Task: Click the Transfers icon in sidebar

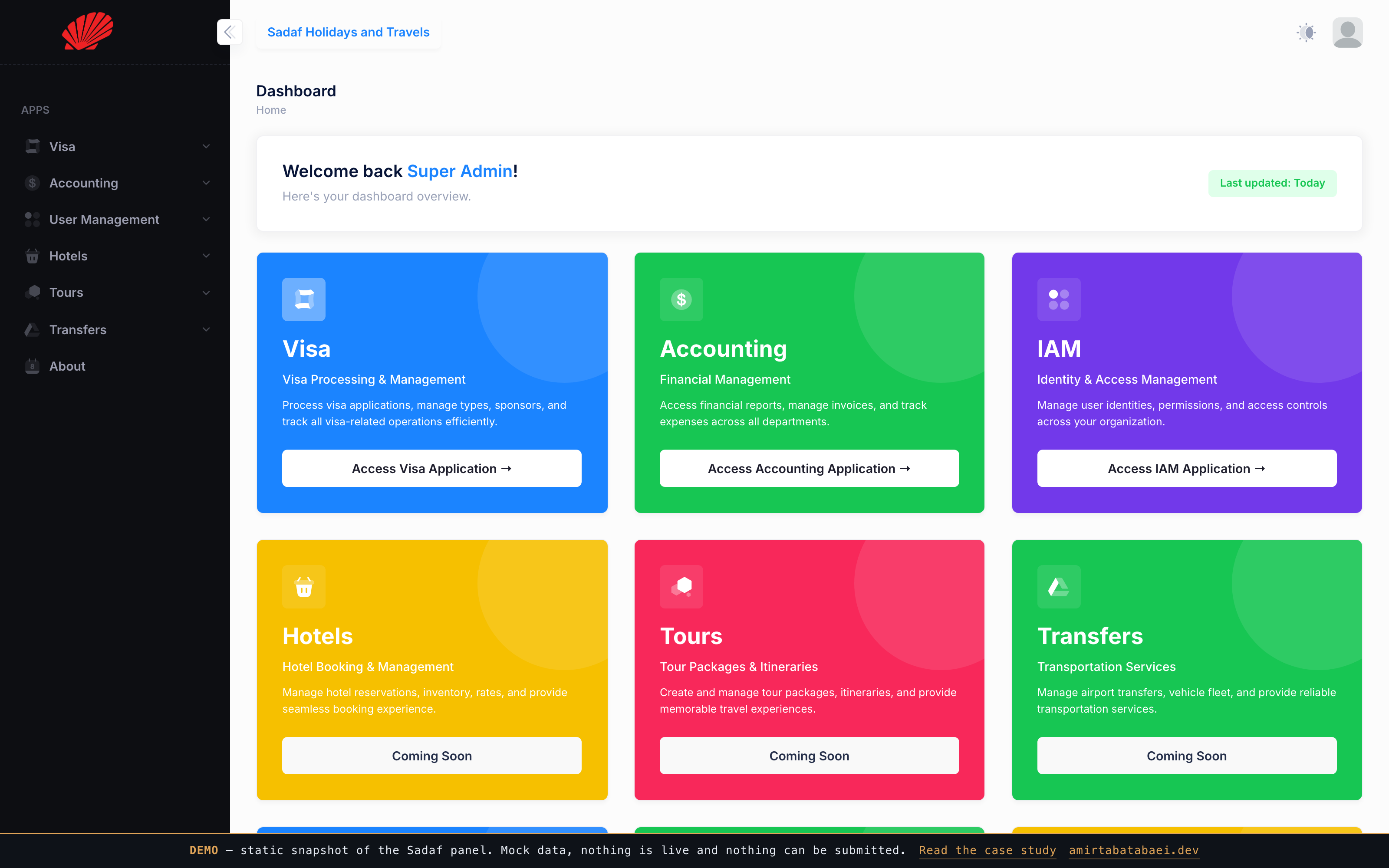Action: click(x=33, y=329)
